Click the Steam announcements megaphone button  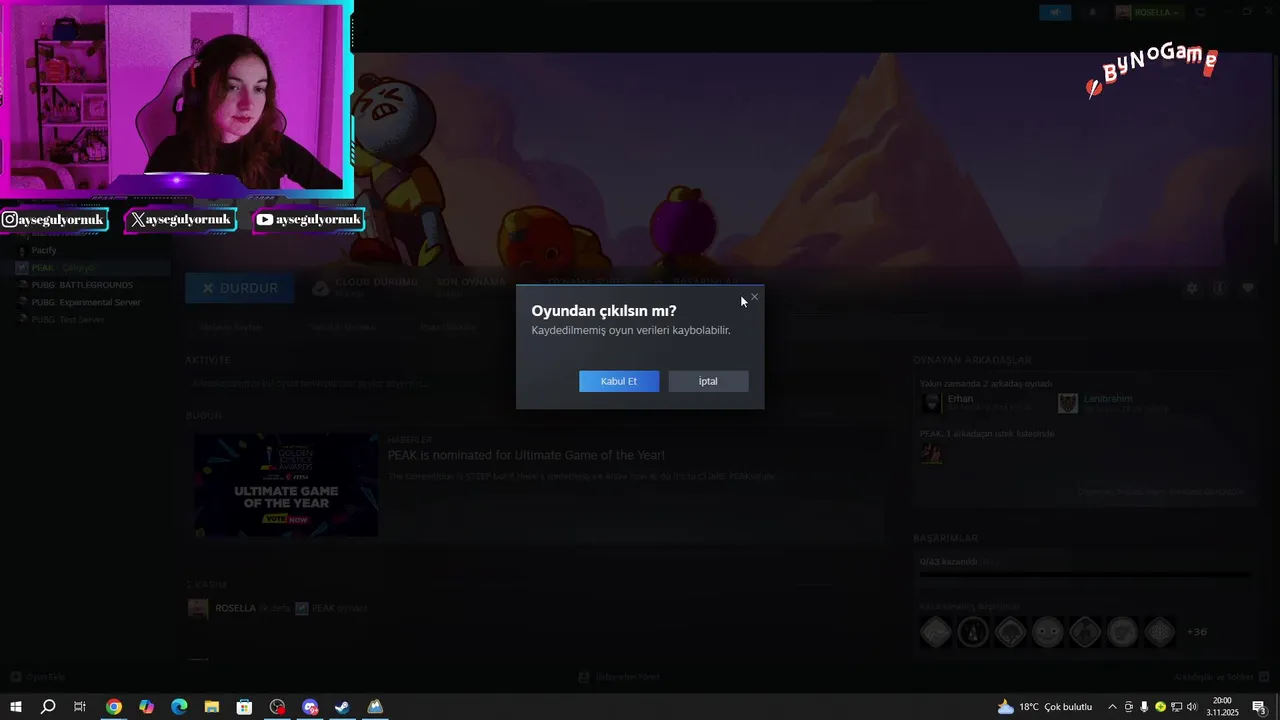pyautogui.click(x=1055, y=12)
